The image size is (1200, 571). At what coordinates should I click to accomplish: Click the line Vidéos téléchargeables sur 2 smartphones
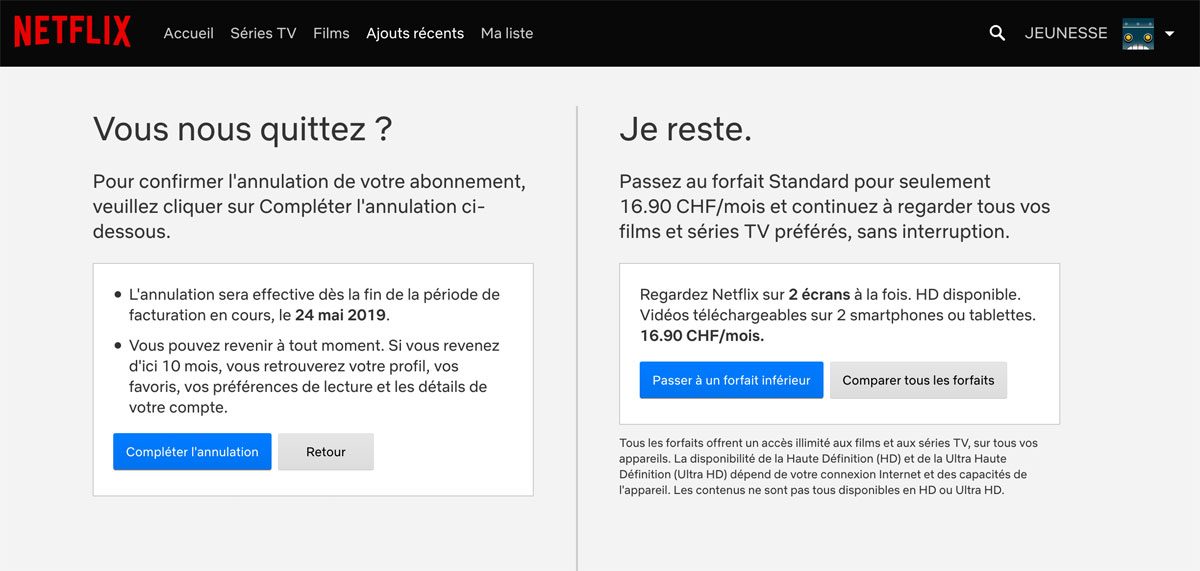coord(838,315)
